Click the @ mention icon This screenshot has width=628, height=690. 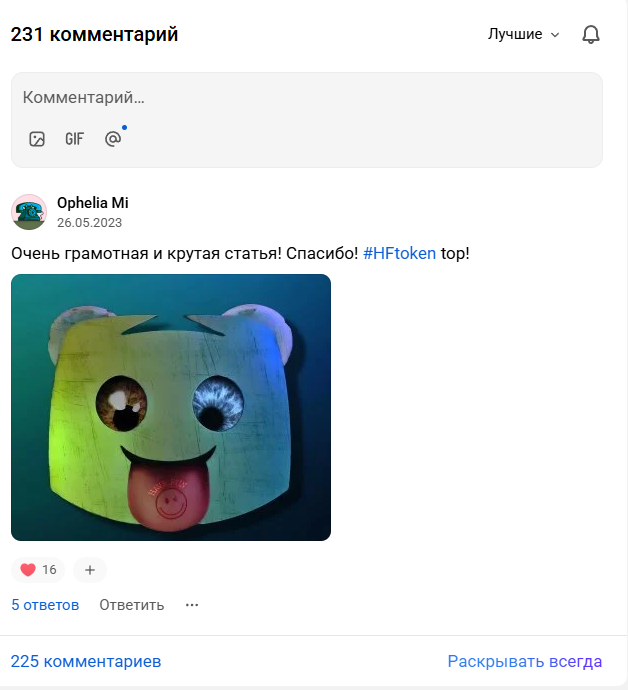(x=113, y=139)
